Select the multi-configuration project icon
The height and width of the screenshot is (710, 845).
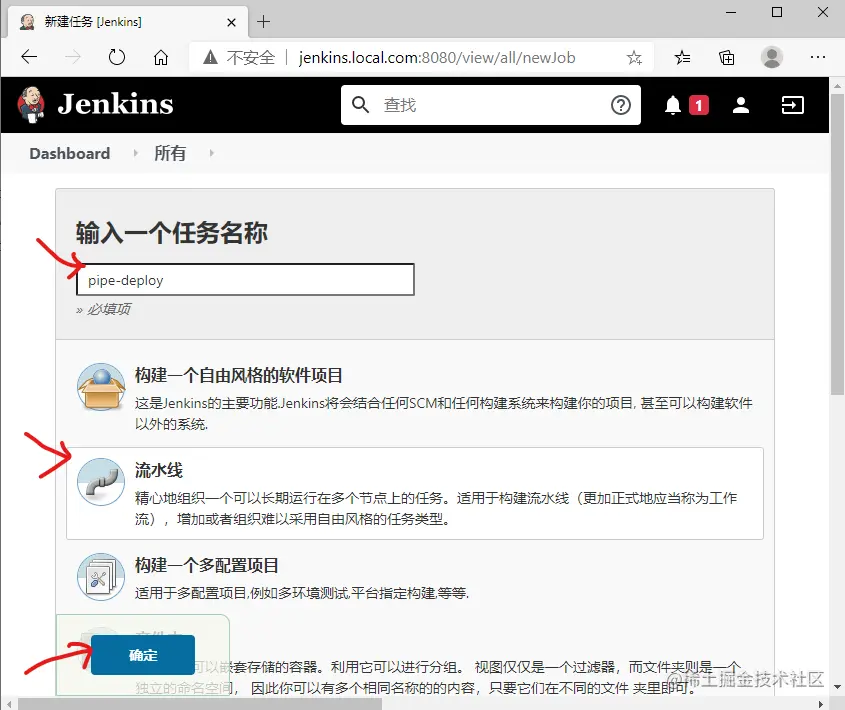click(x=101, y=577)
